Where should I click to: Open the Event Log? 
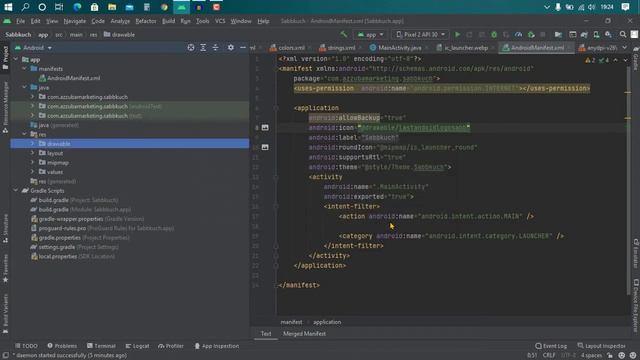pos(551,346)
